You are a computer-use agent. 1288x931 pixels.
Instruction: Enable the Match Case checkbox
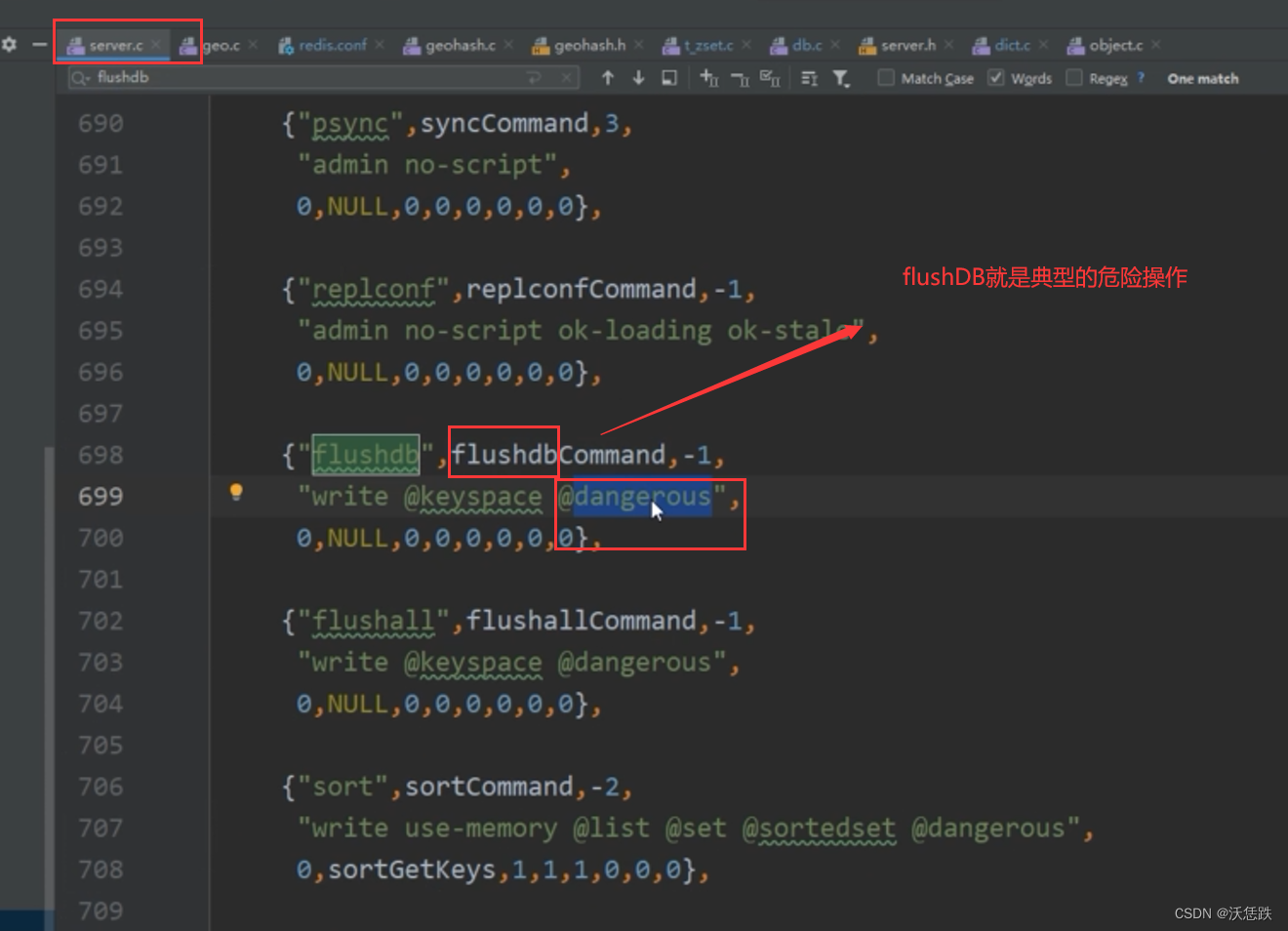click(x=886, y=77)
